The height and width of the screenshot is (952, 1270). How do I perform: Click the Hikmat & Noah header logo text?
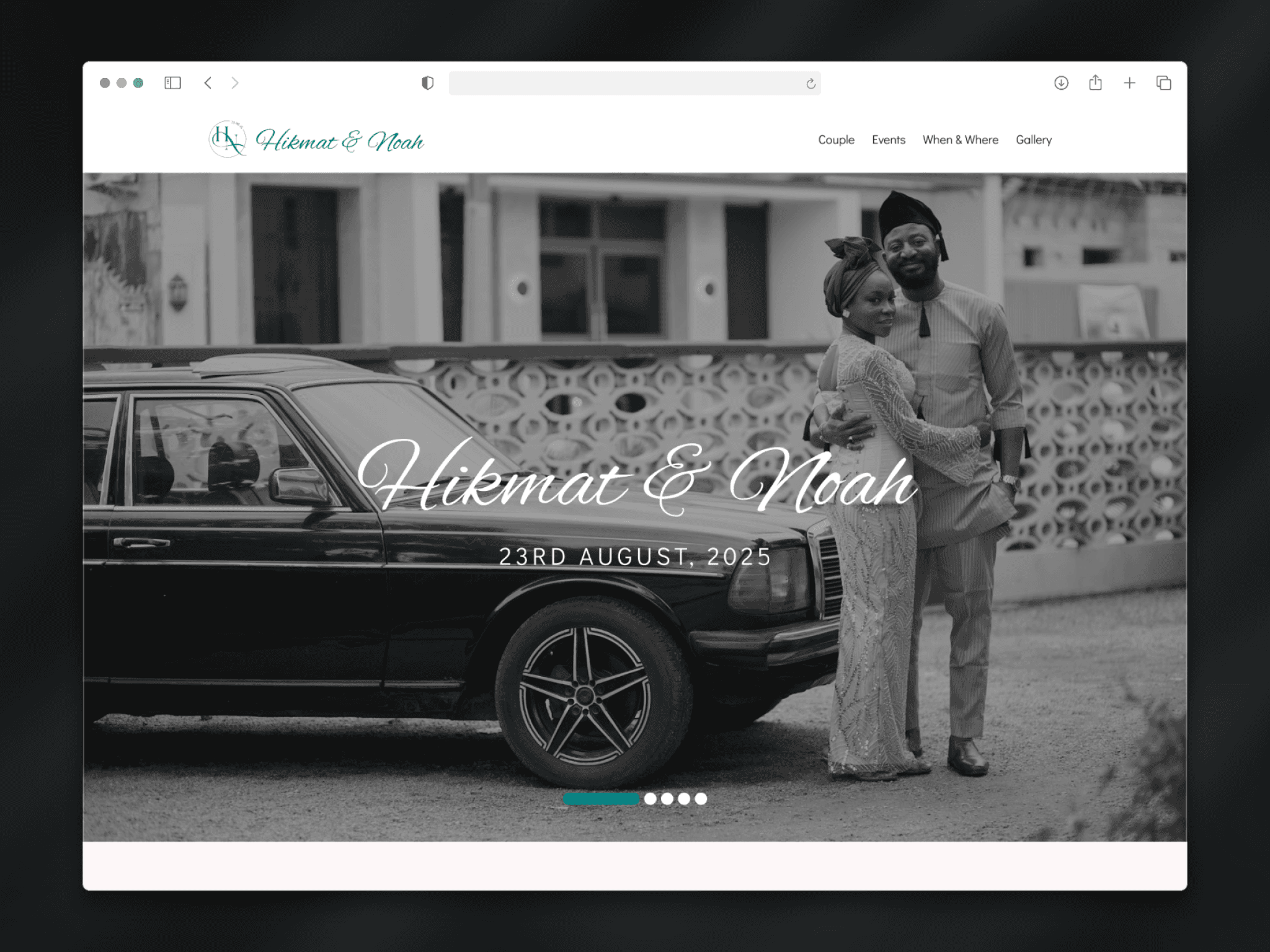click(340, 141)
